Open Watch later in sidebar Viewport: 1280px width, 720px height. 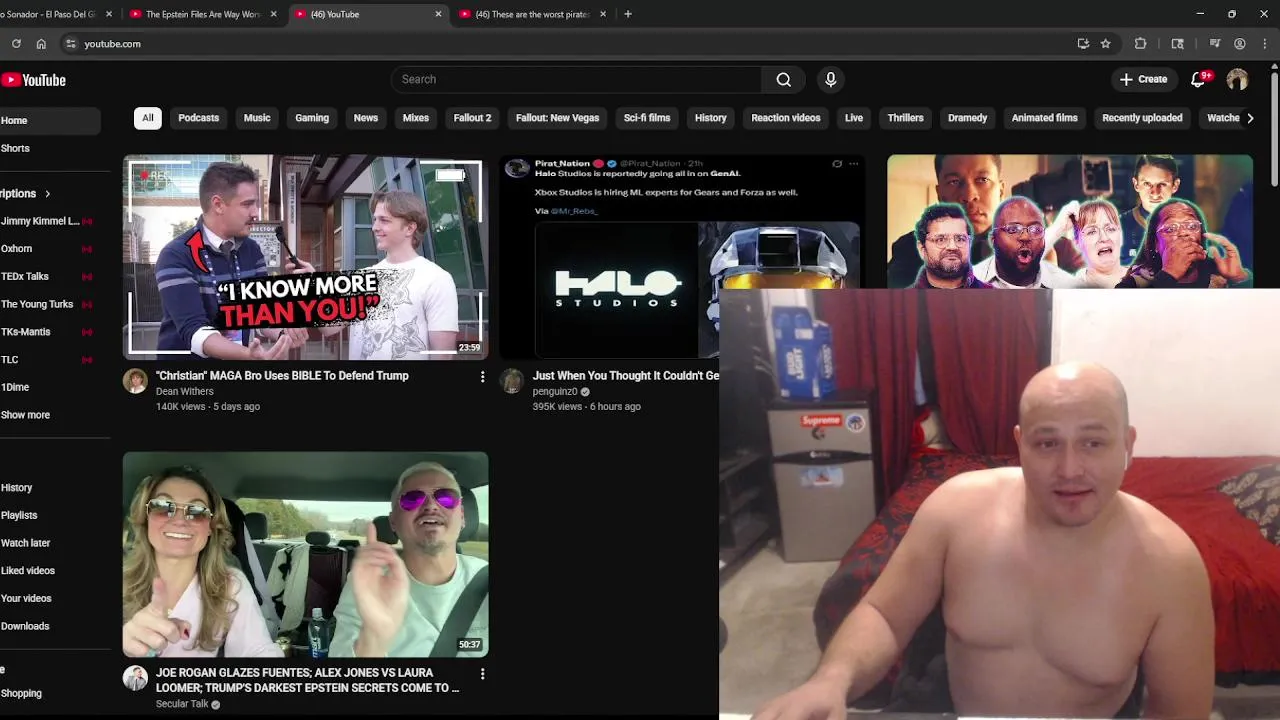(x=48, y=543)
